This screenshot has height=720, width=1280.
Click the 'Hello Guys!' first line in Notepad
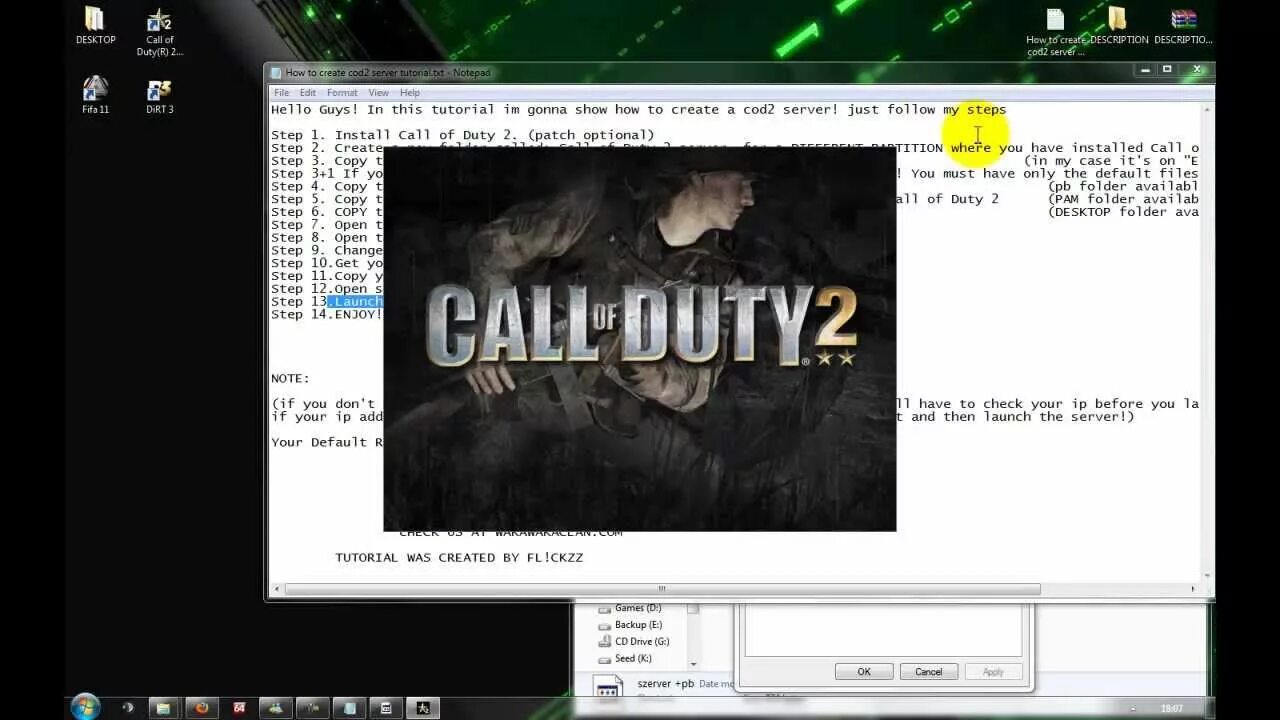click(x=638, y=109)
